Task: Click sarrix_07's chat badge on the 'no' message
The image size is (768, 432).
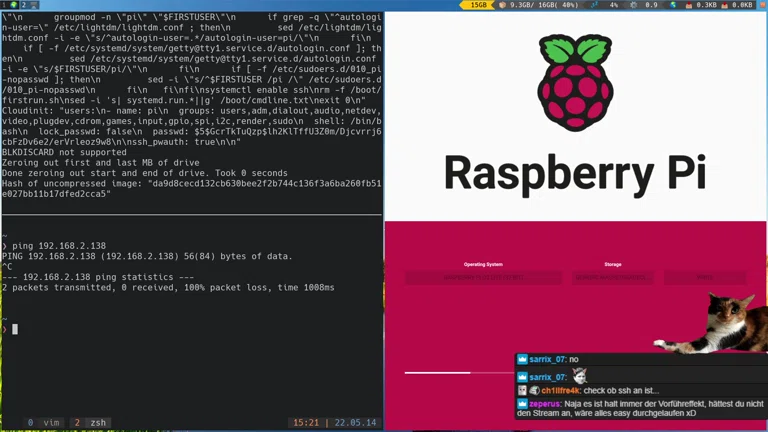Action: click(x=522, y=359)
